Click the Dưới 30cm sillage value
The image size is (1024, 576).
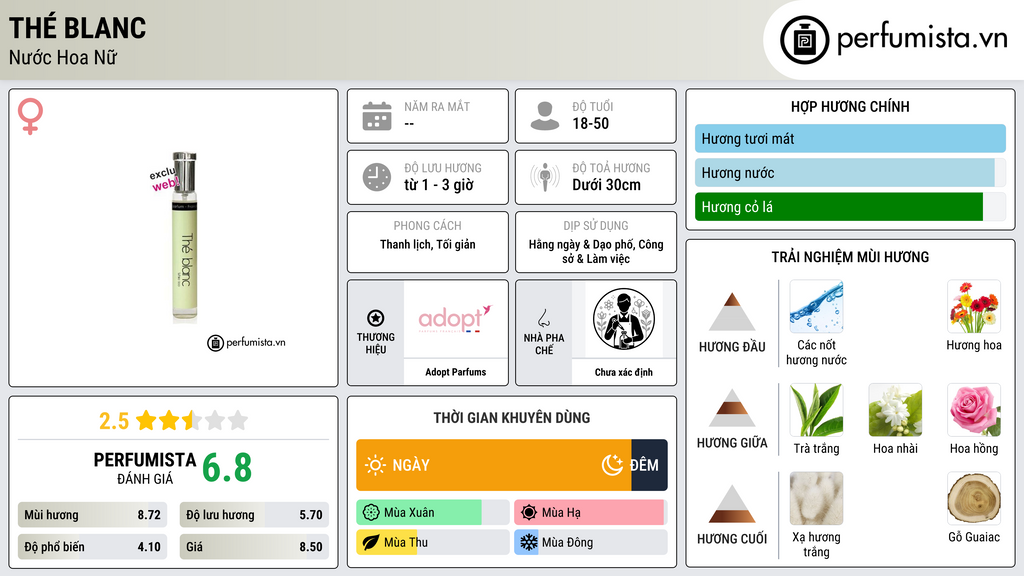pos(606,185)
